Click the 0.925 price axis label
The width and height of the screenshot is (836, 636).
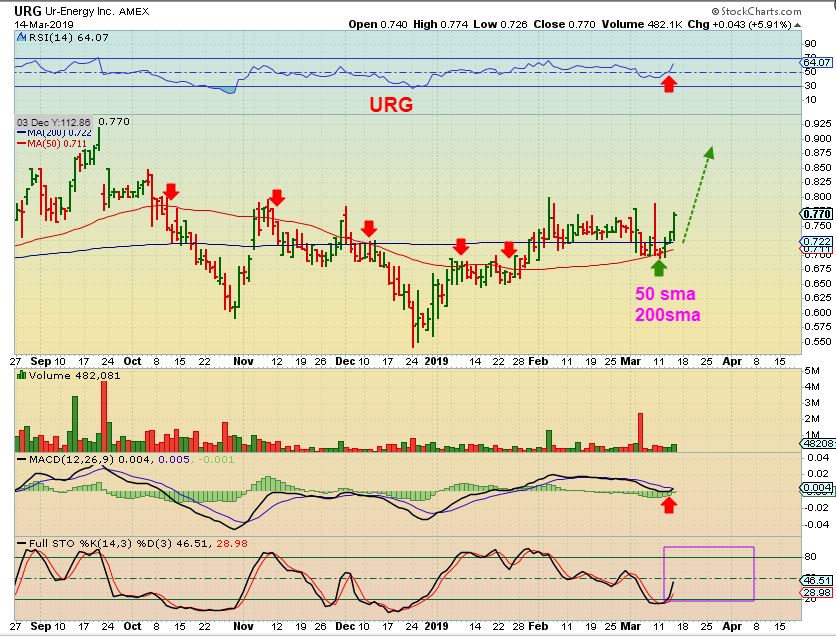tap(817, 124)
